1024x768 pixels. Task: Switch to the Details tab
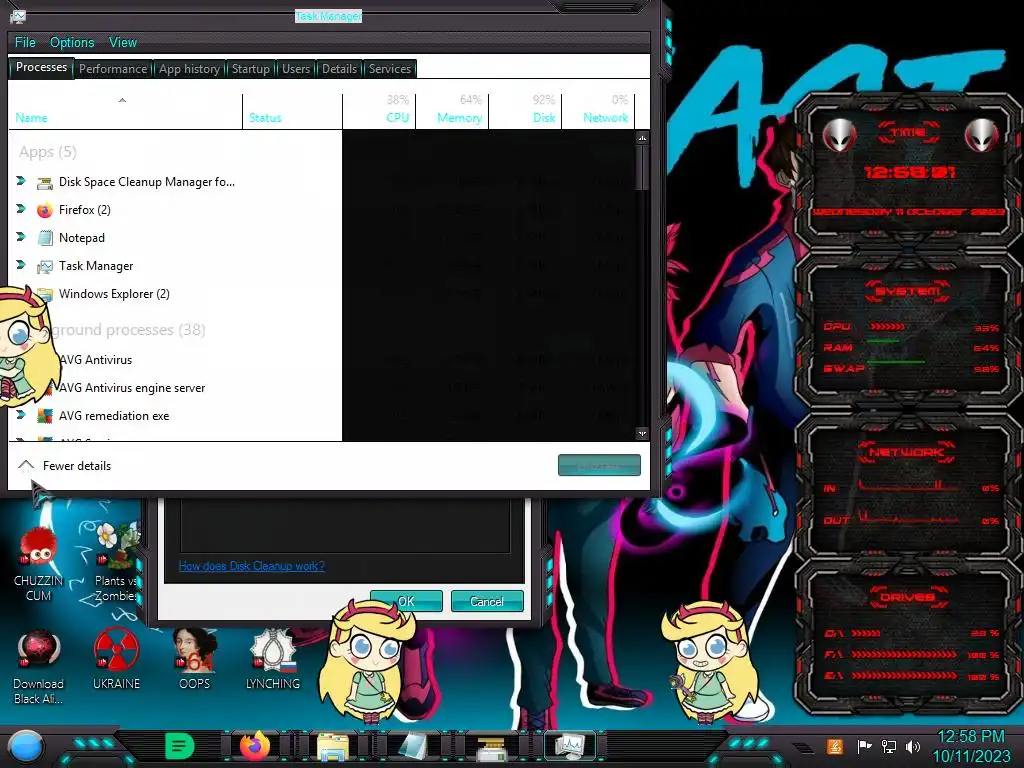(340, 69)
